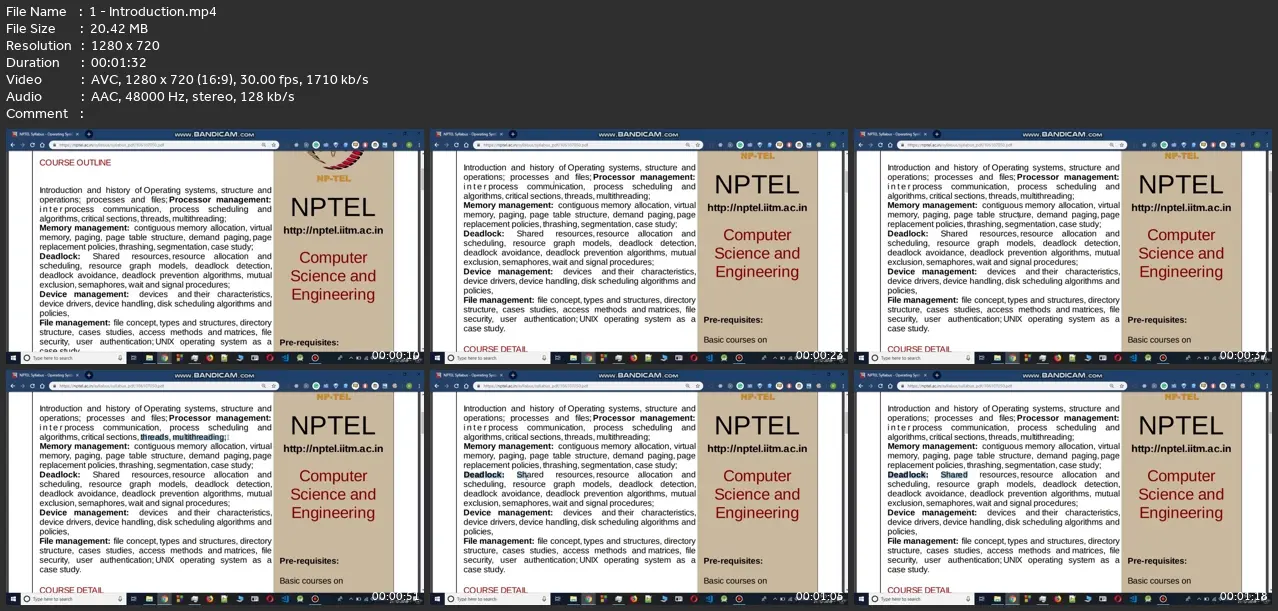Viewport: 1278px width, 611px height.
Task: Open the Start menu in the 00:00:10 frame
Action: pos(14,357)
